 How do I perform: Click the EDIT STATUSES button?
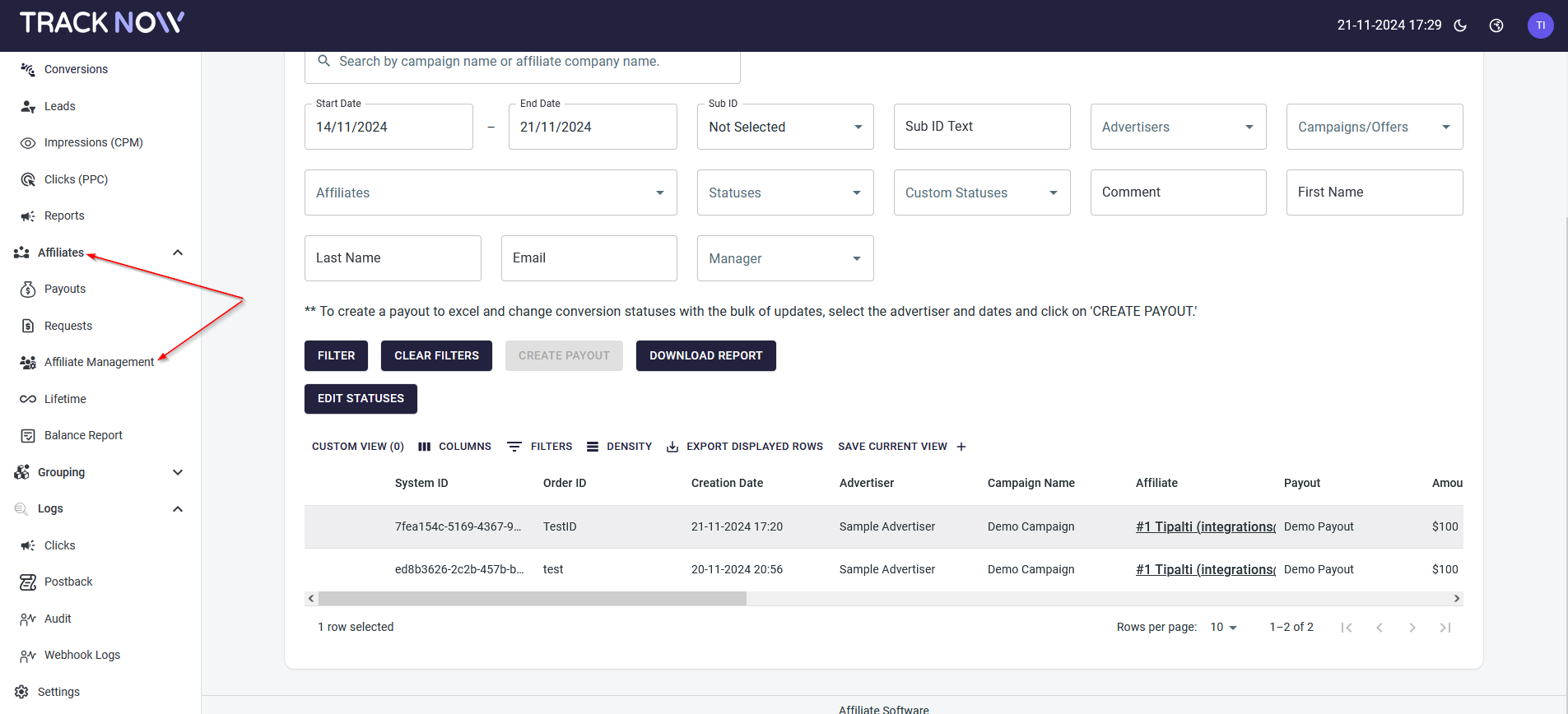[x=361, y=399]
